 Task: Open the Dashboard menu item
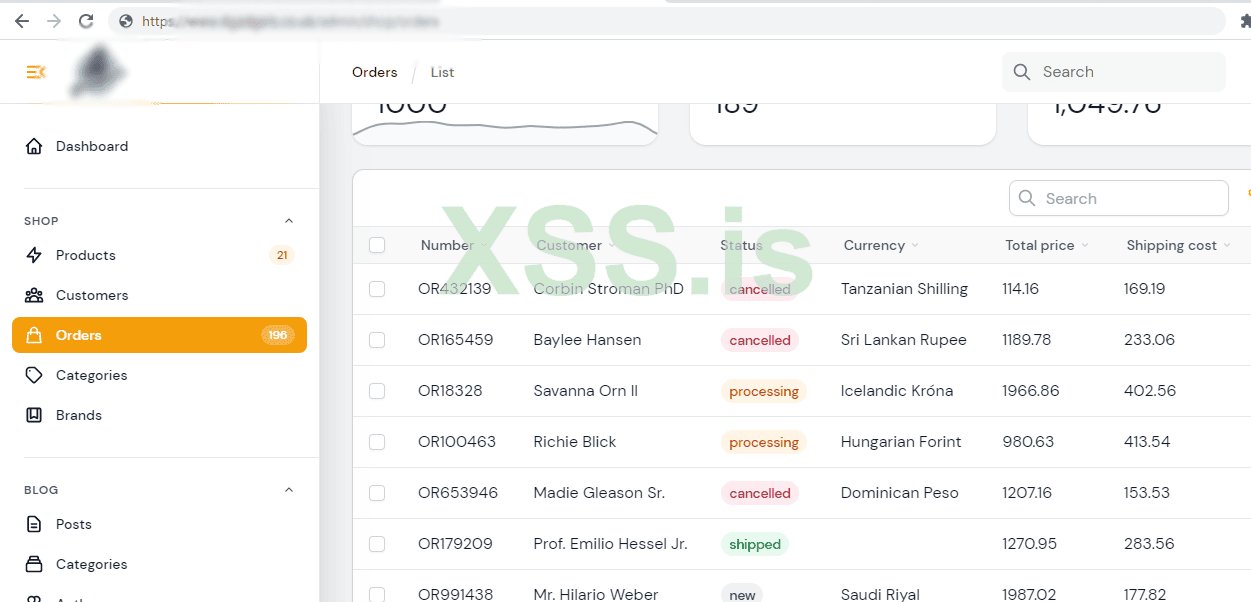(x=159, y=146)
